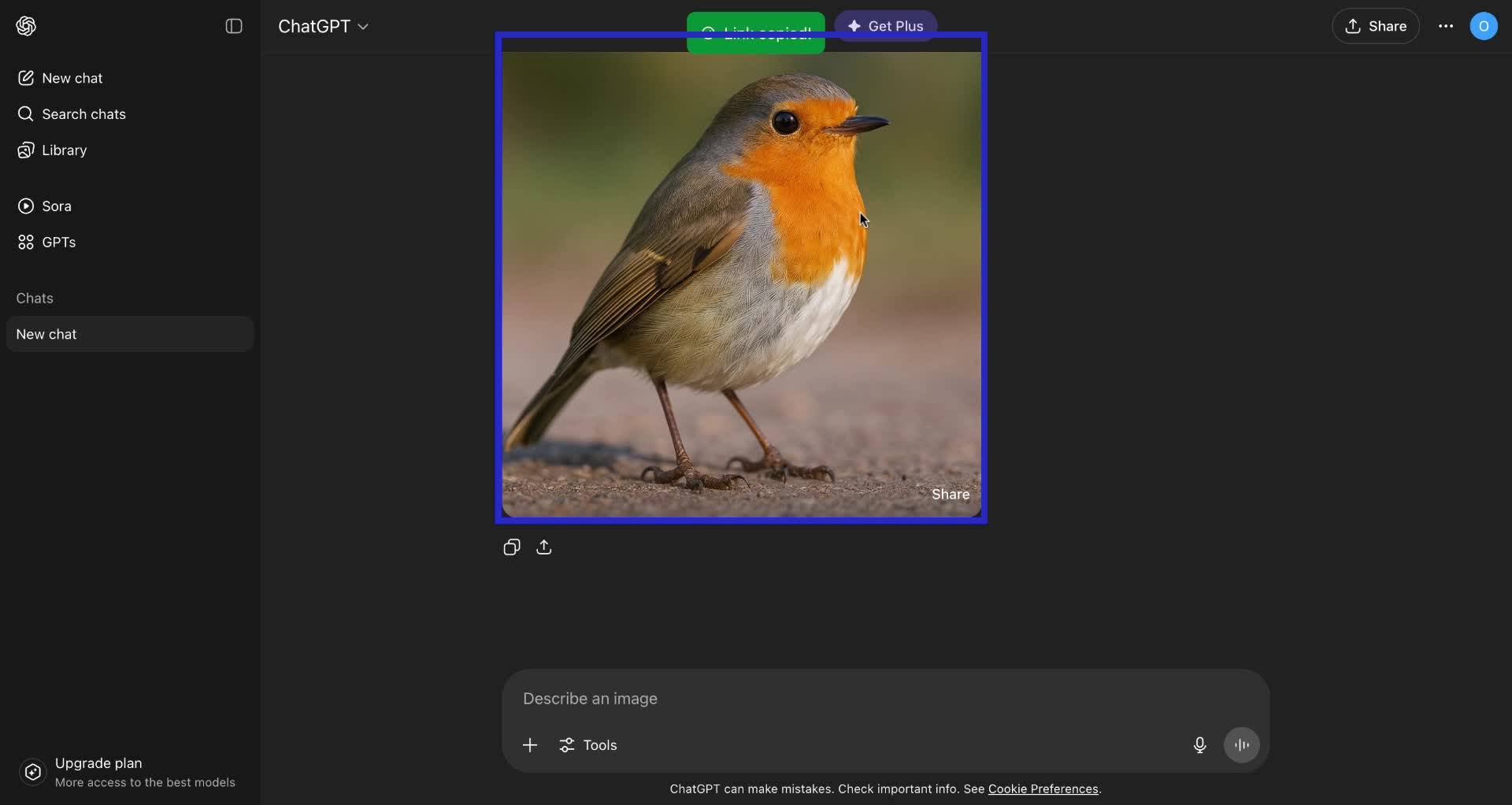Download the generated bird image
This screenshot has width=1512, height=805.
[x=544, y=547]
